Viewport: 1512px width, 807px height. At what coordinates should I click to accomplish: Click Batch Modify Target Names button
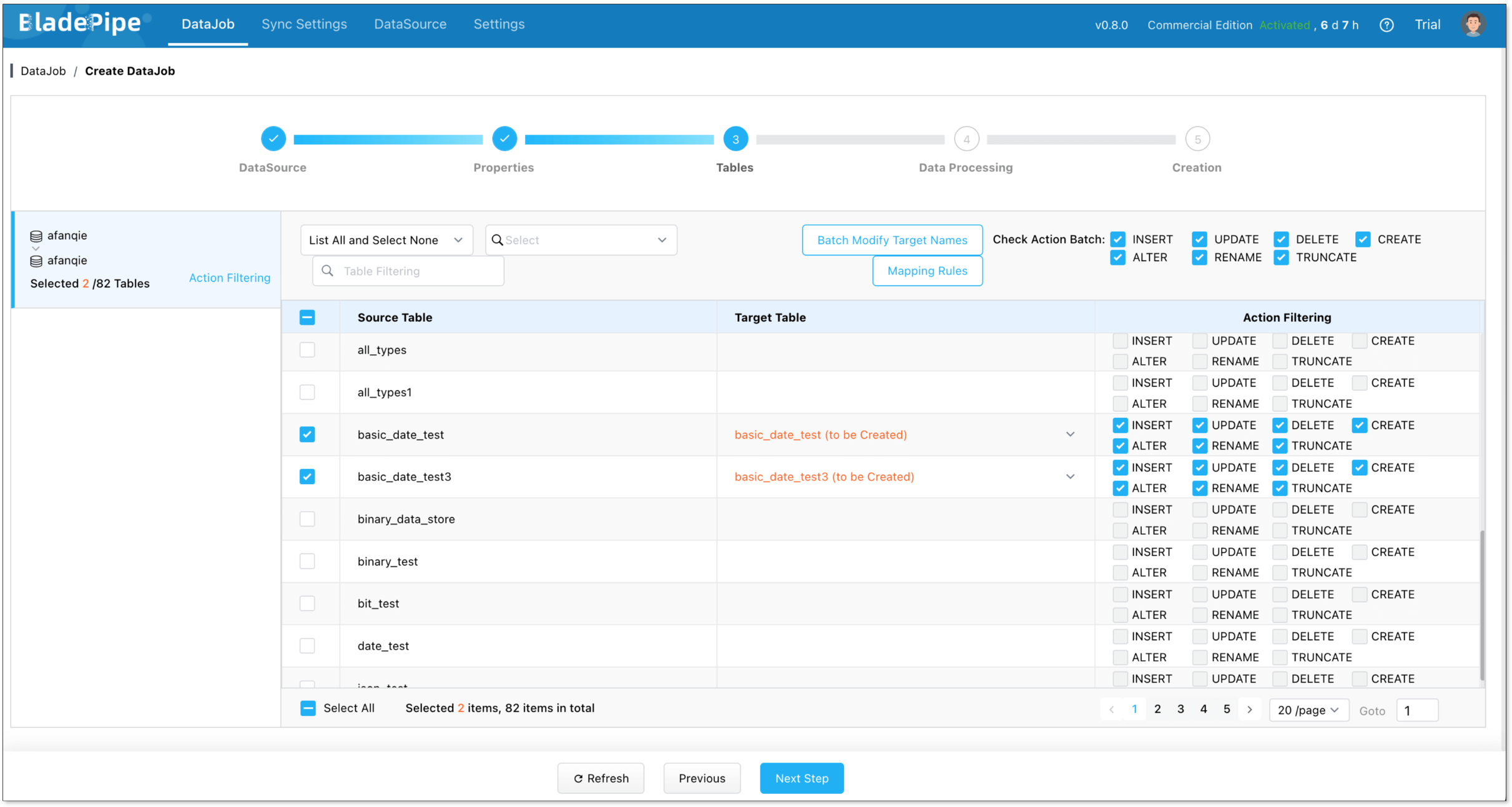coord(891,240)
